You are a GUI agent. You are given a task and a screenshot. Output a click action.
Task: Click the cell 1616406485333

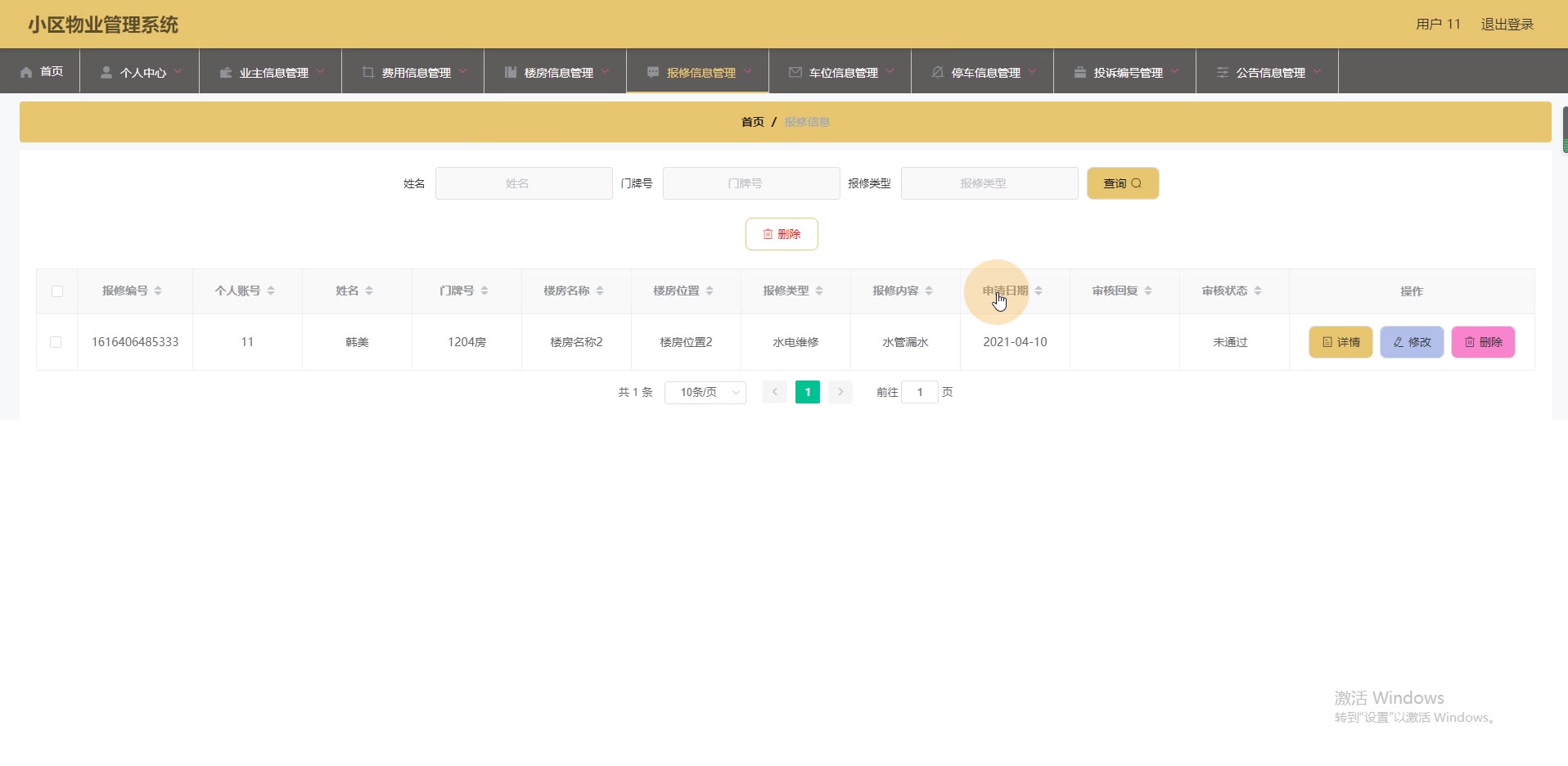pyautogui.click(x=135, y=342)
